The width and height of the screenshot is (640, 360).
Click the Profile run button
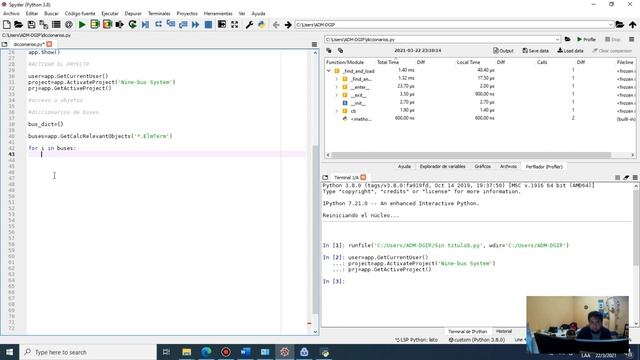[586, 40]
